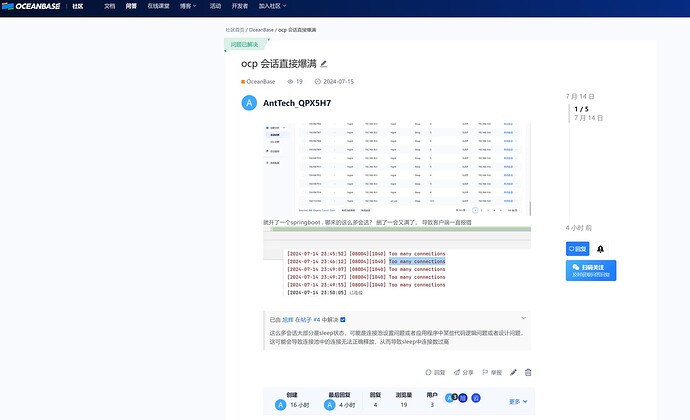Open the 活动 navigation item
Screen dimensions: 690x420
215,6
